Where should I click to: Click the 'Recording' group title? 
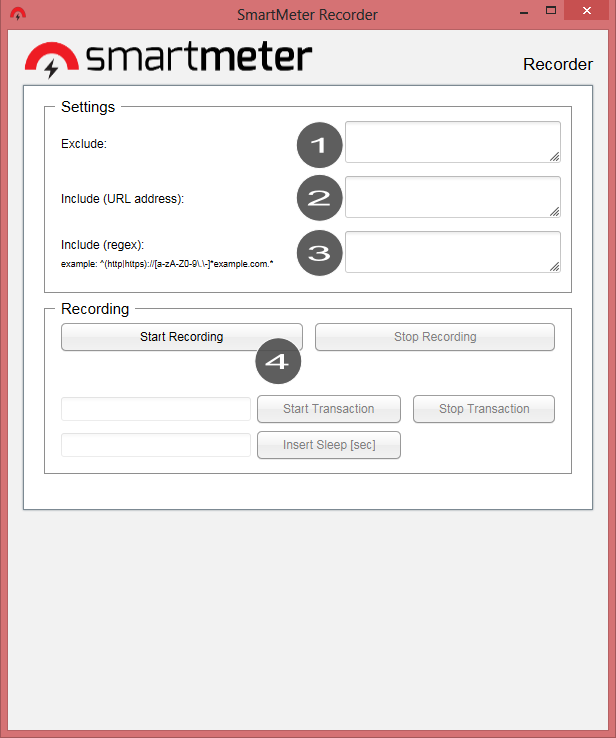pos(95,309)
